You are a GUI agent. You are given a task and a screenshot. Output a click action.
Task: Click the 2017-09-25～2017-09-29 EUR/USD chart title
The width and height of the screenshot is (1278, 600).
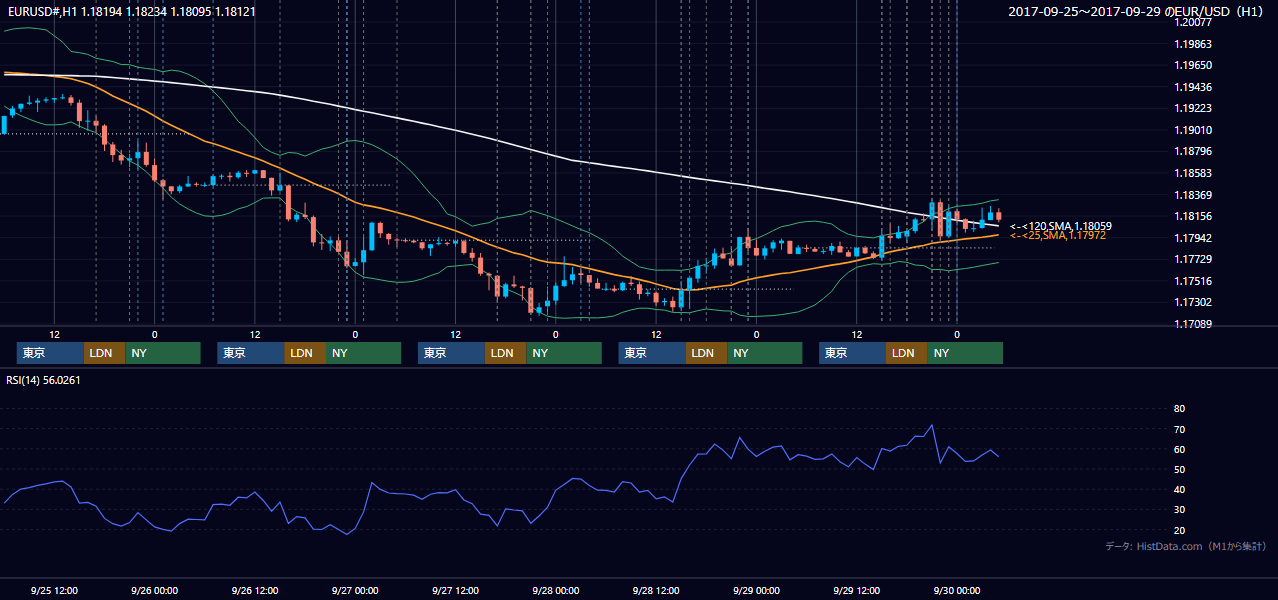tap(1136, 11)
